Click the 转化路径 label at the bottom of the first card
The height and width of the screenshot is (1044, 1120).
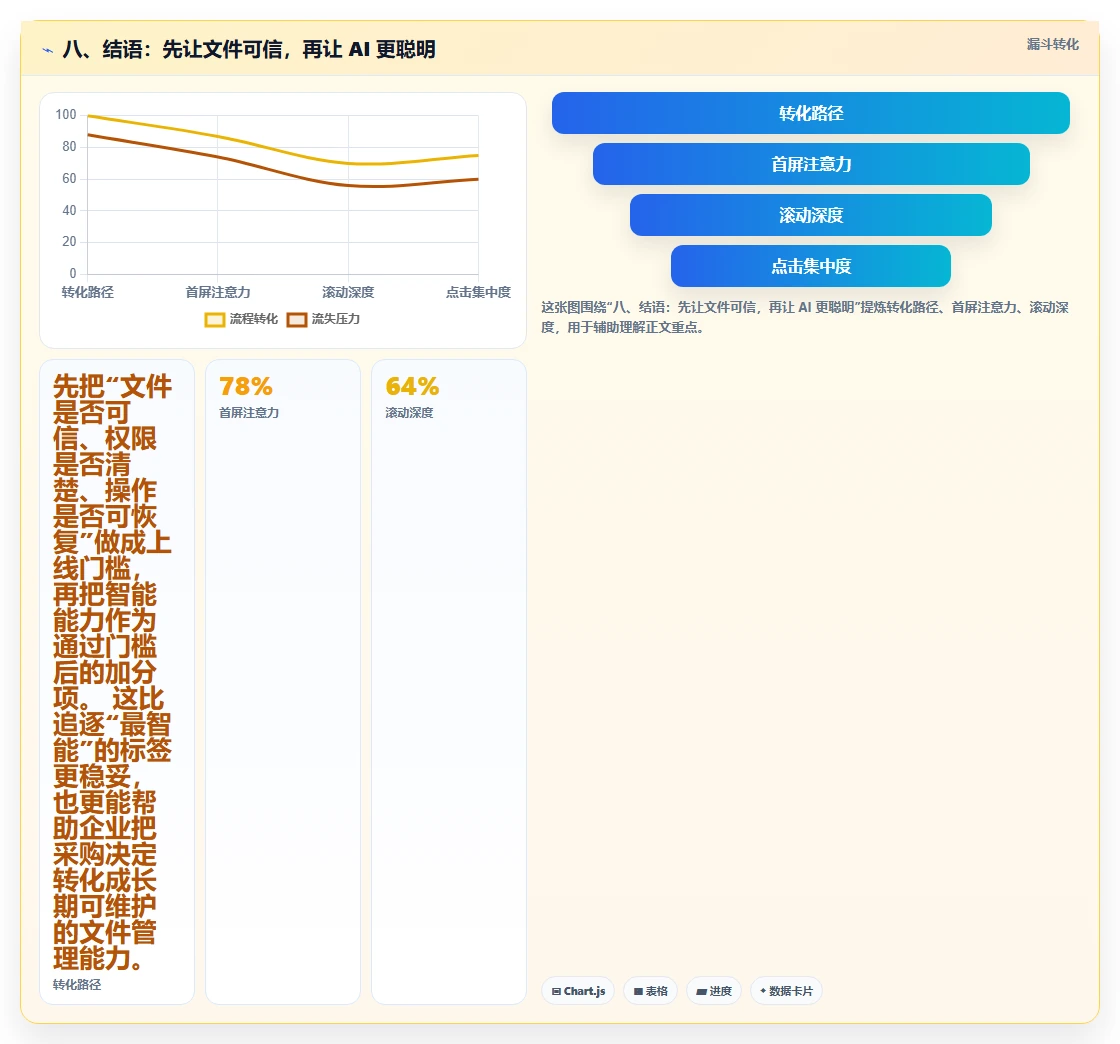(77, 985)
